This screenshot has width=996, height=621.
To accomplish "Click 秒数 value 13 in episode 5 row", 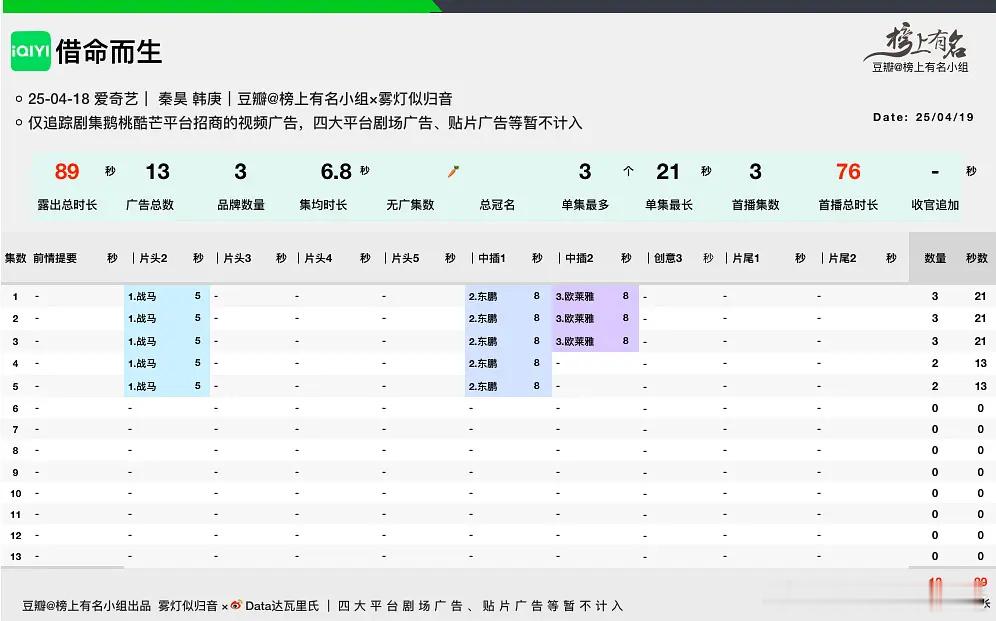I will pyautogui.click(x=980, y=386).
